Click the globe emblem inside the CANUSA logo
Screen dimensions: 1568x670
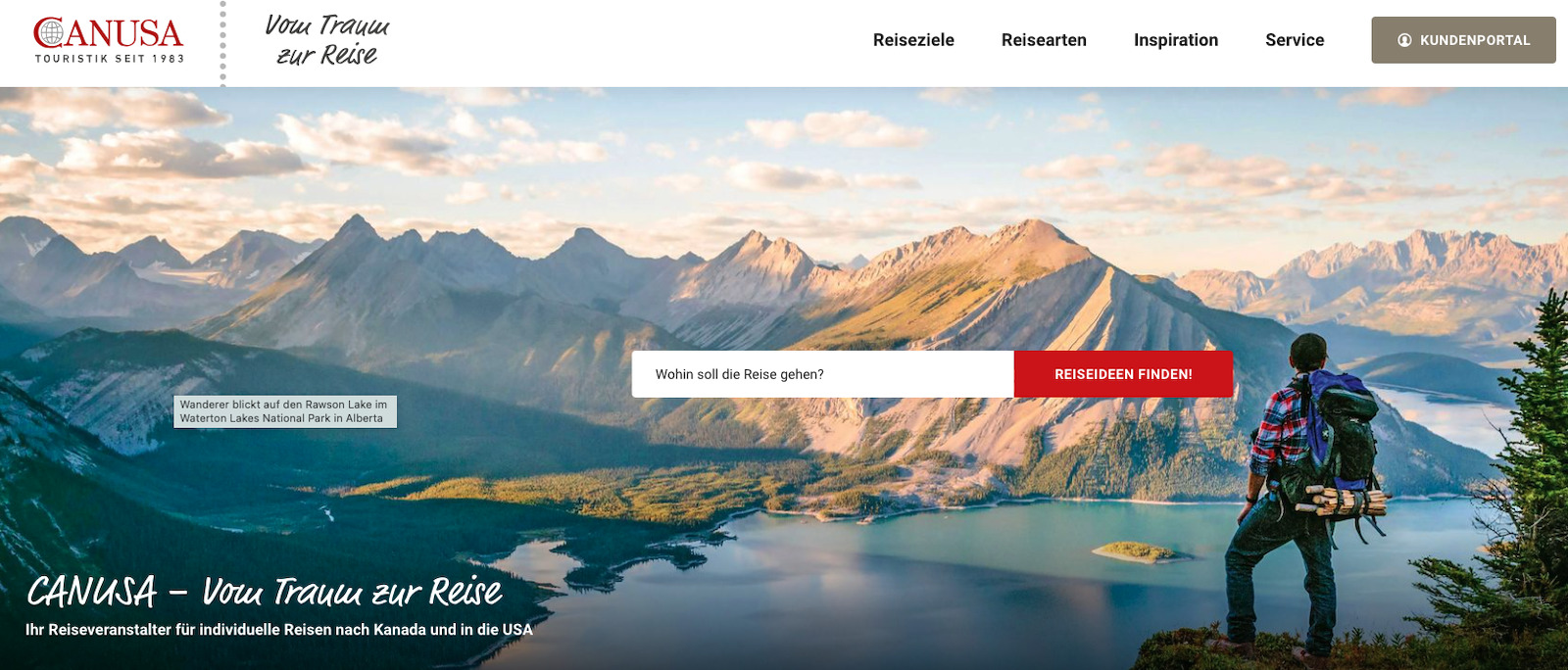point(49,33)
